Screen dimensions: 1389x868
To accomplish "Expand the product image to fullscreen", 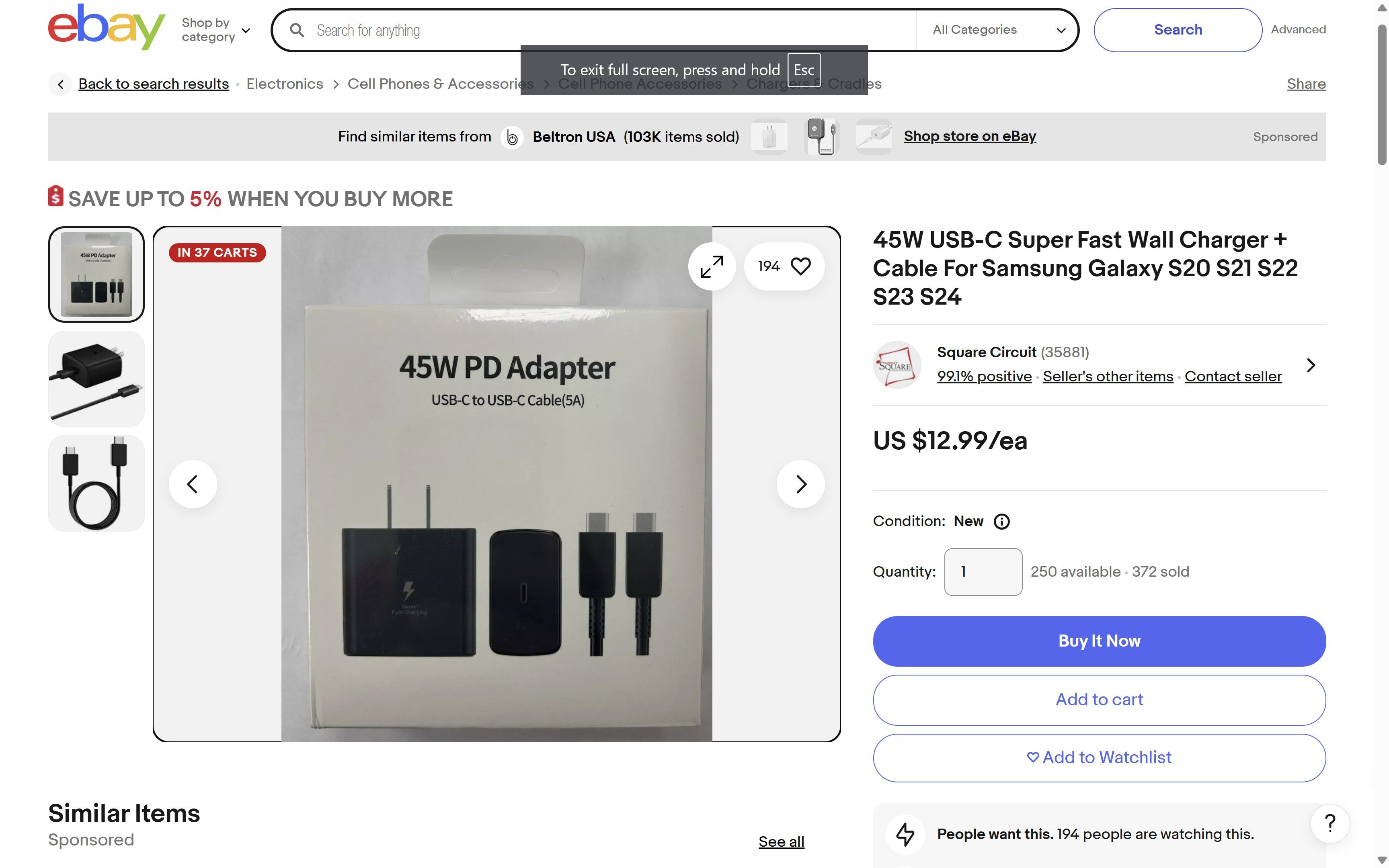I will click(x=712, y=266).
